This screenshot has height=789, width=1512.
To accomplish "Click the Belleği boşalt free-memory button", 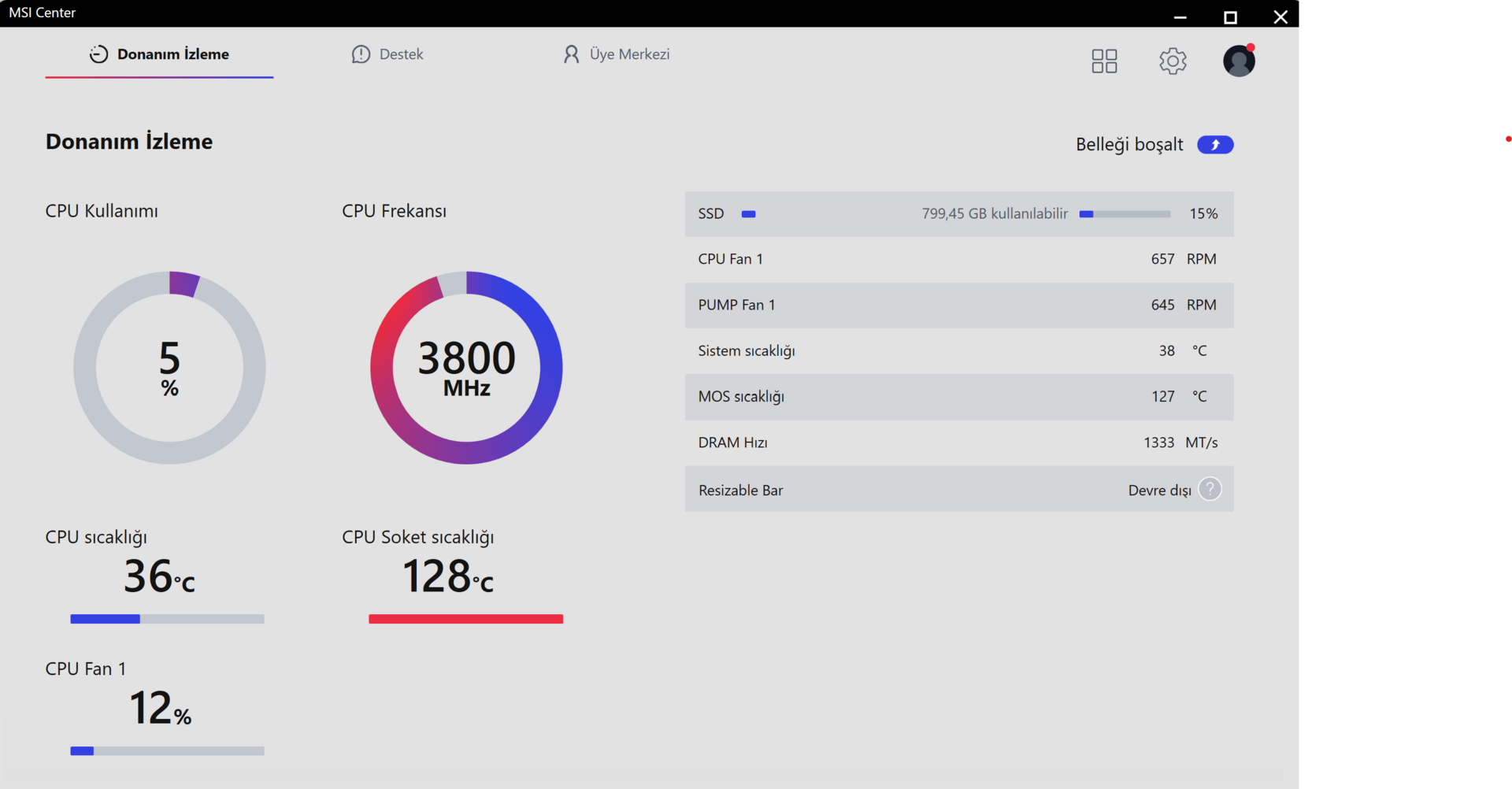I will tap(1215, 145).
